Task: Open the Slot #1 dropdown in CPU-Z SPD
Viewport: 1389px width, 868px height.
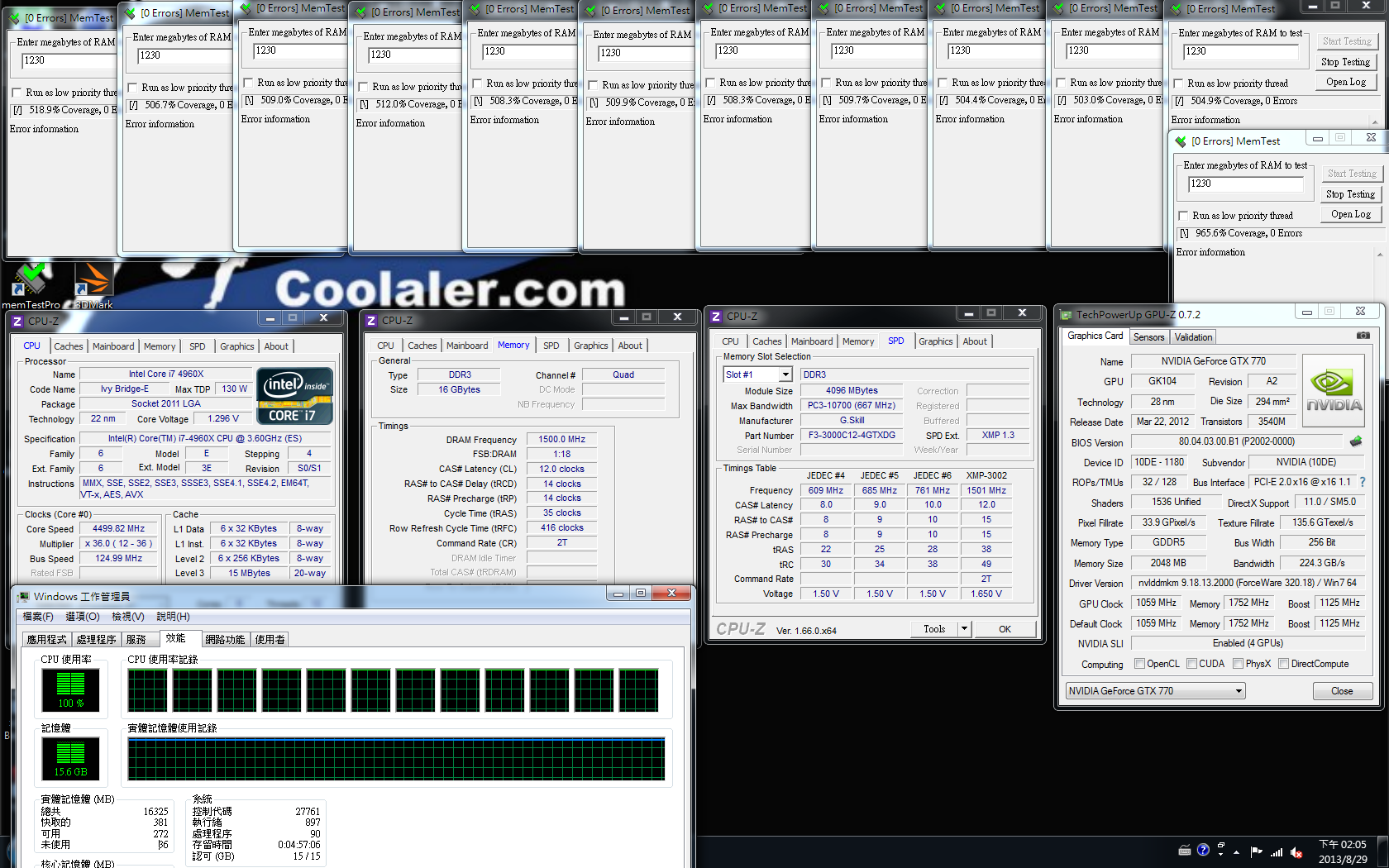Action: (x=785, y=374)
